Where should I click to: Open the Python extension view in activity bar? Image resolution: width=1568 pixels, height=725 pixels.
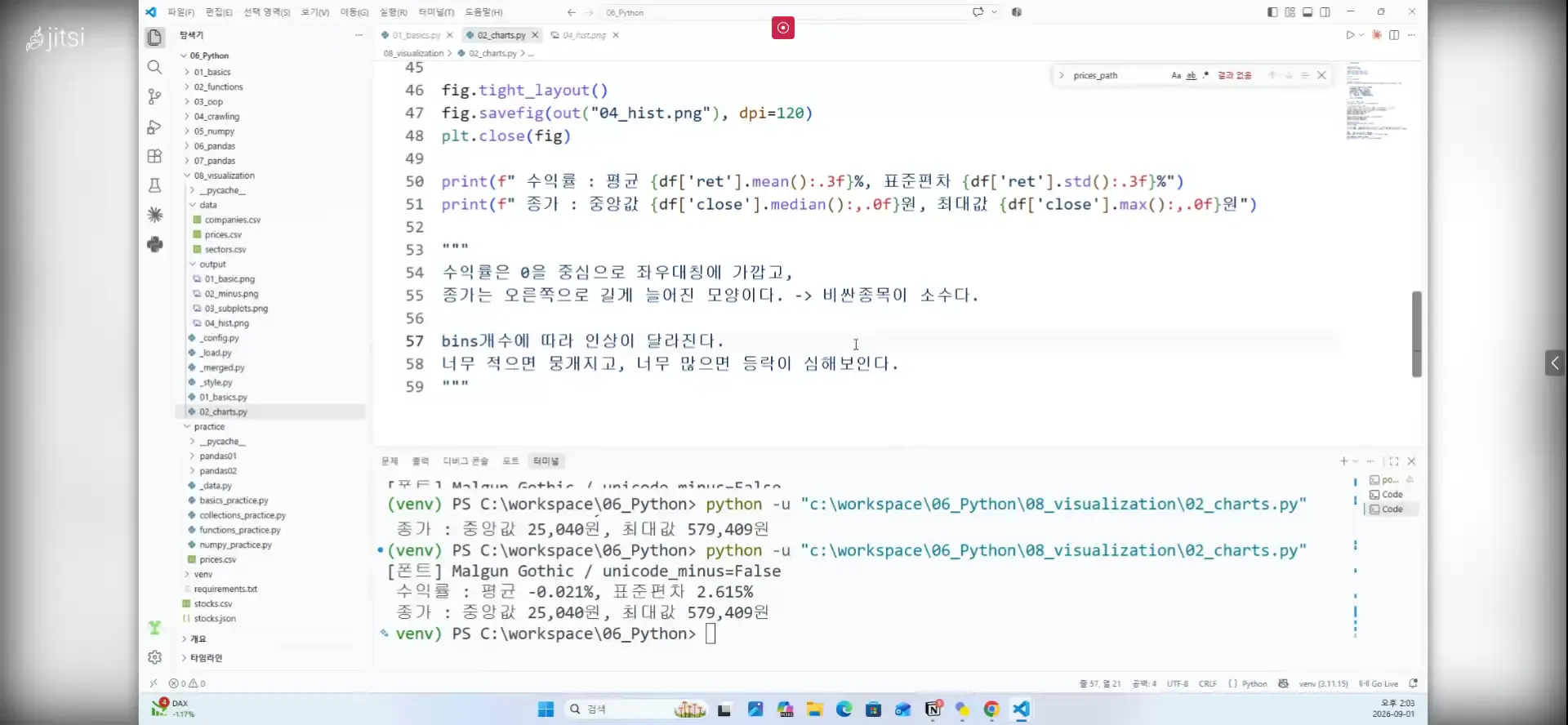click(154, 244)
